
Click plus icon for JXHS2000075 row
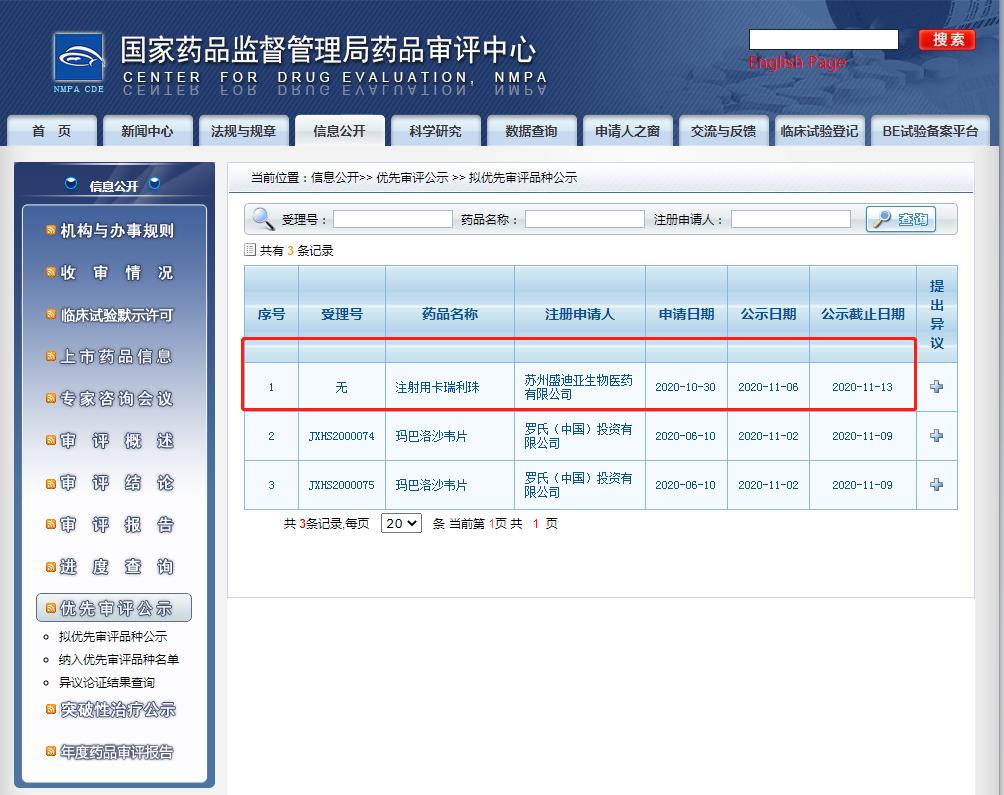point(936,485)
